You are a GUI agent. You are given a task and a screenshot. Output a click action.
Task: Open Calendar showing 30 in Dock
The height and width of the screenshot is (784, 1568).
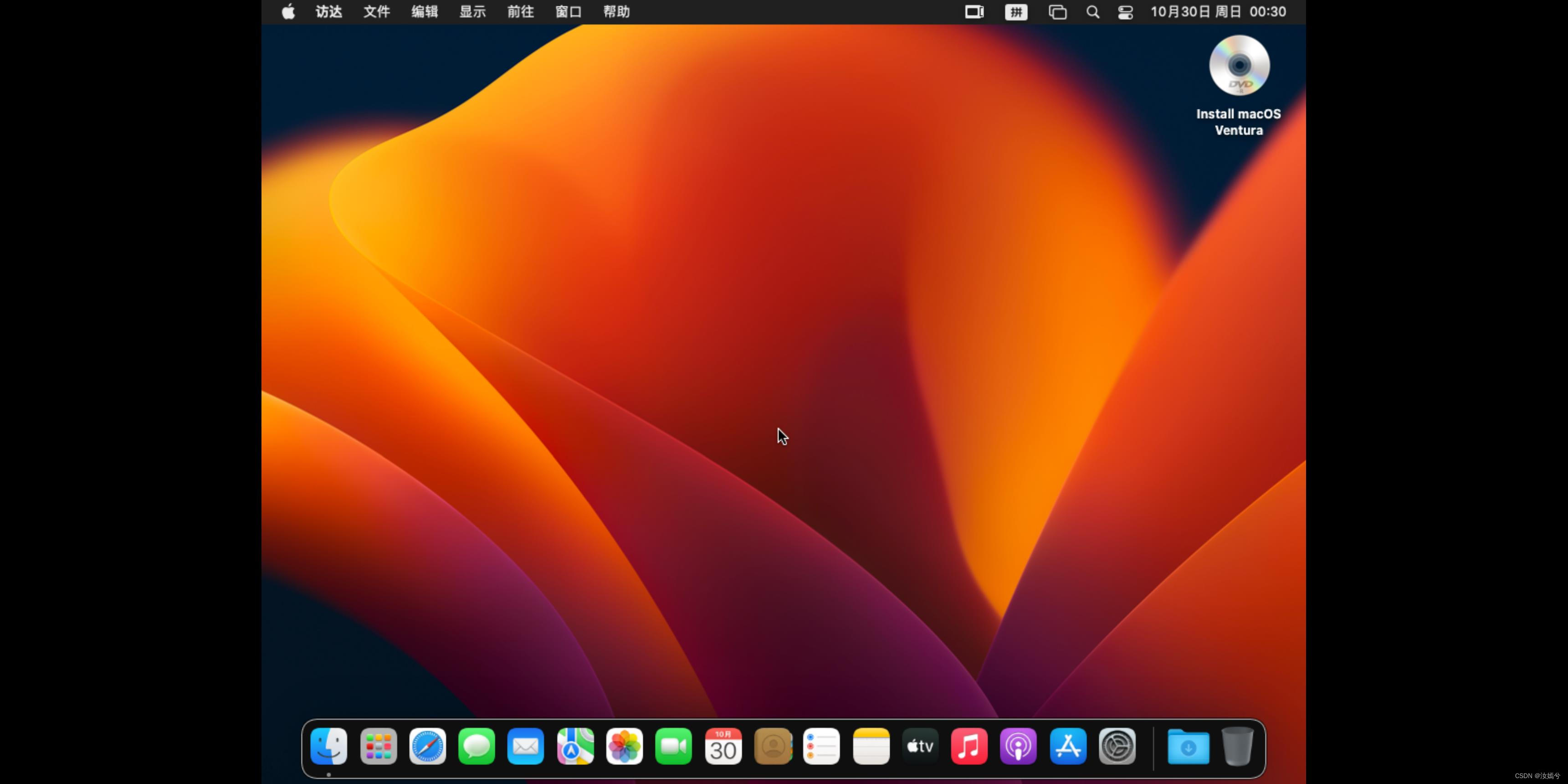[x=723, y=746]
